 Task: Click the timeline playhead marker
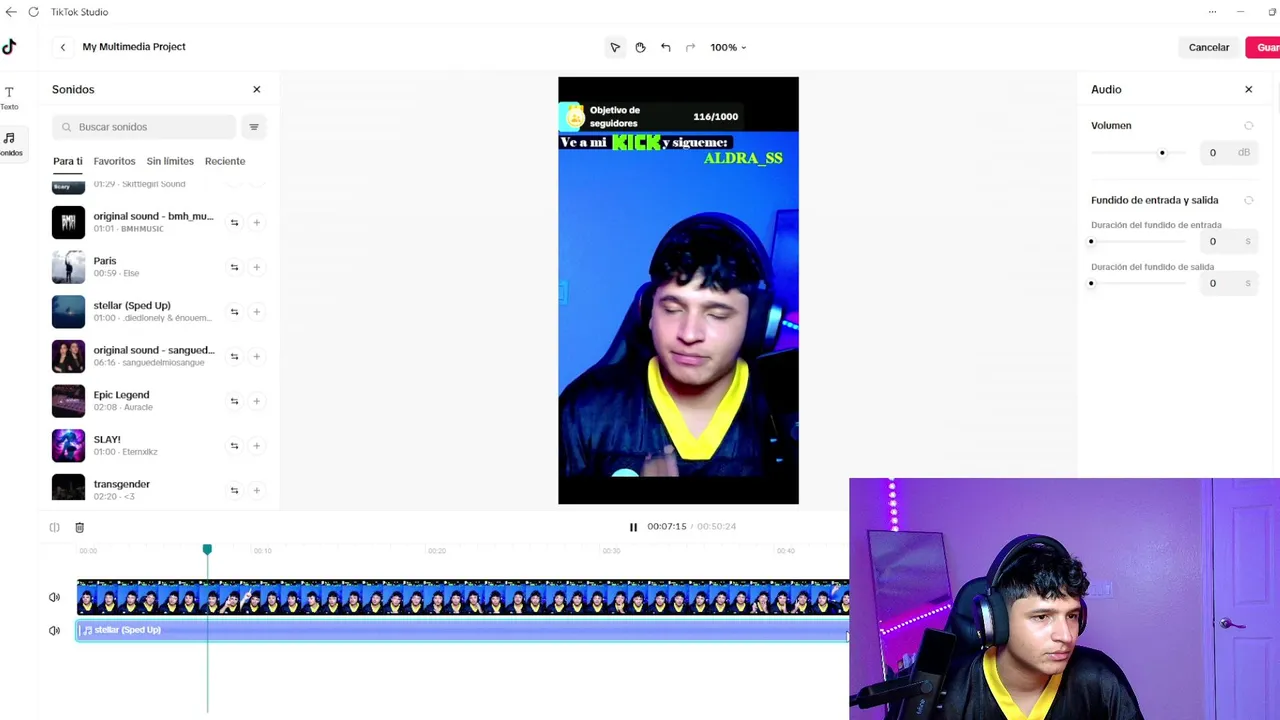pyautogui.click(x=207, y=550)
